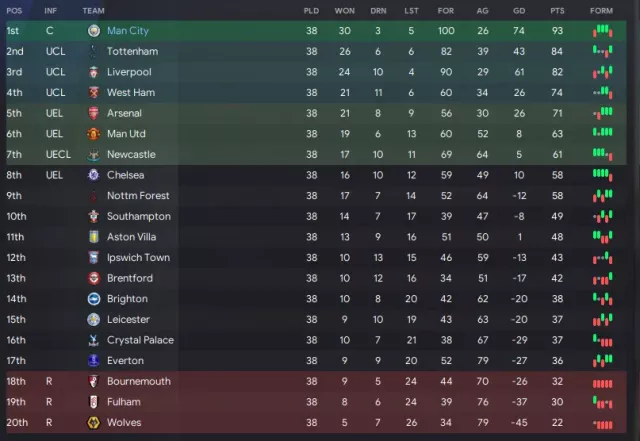Click the TEAM column header
The image size is (640, 441).
point(93,11)
